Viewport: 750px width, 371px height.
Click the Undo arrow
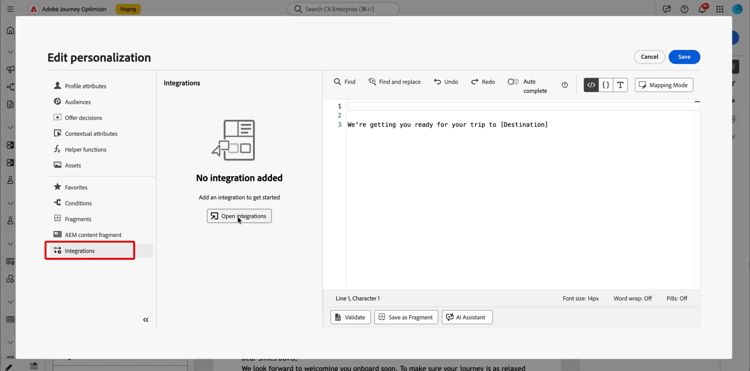[446, 82]
